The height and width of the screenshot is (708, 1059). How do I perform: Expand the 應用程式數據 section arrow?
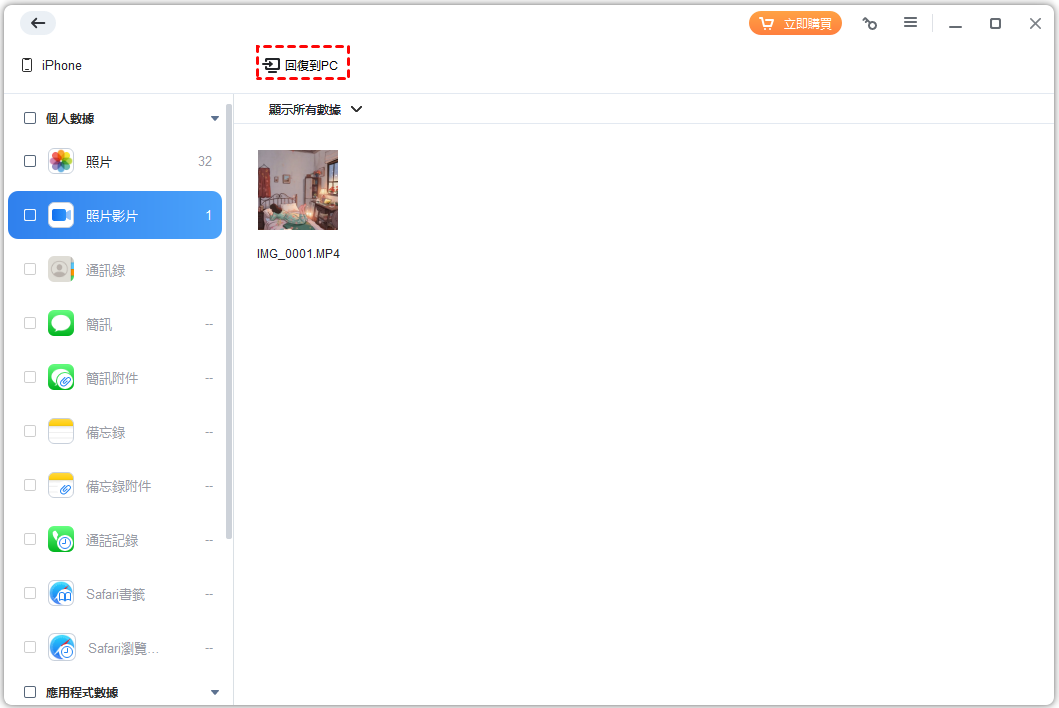215,692
